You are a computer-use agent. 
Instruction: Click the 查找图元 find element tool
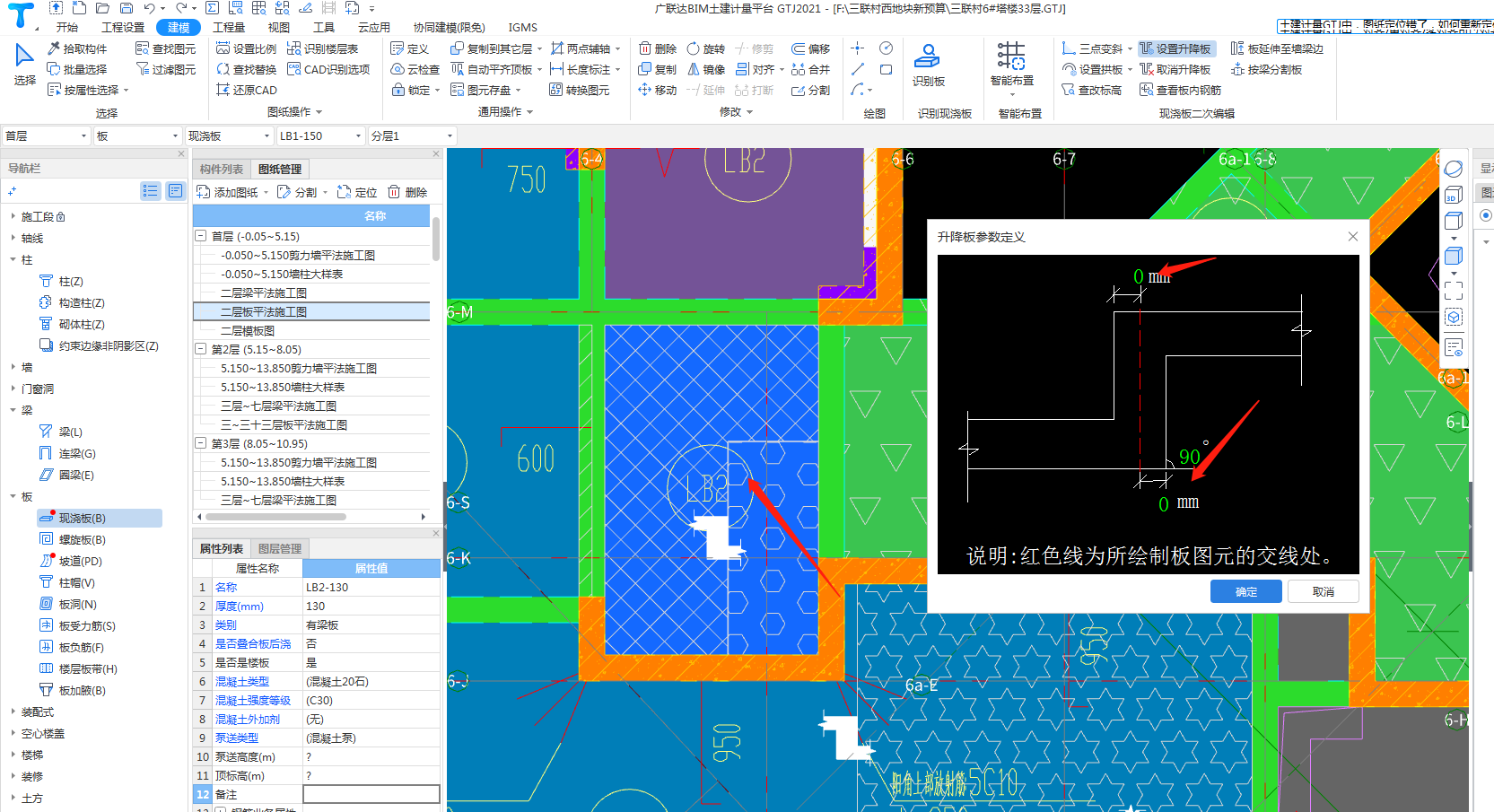click(x=165, y=48)
